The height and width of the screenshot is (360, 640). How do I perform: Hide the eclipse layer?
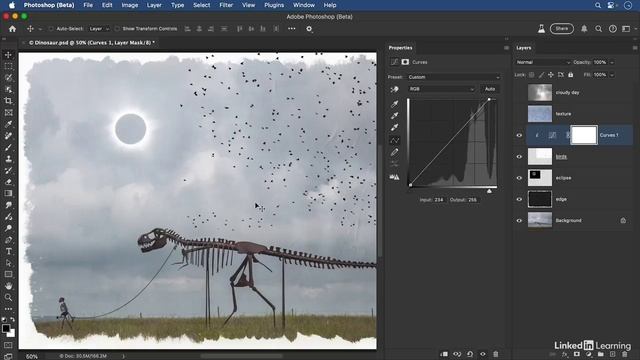click(x=519, y=178)
